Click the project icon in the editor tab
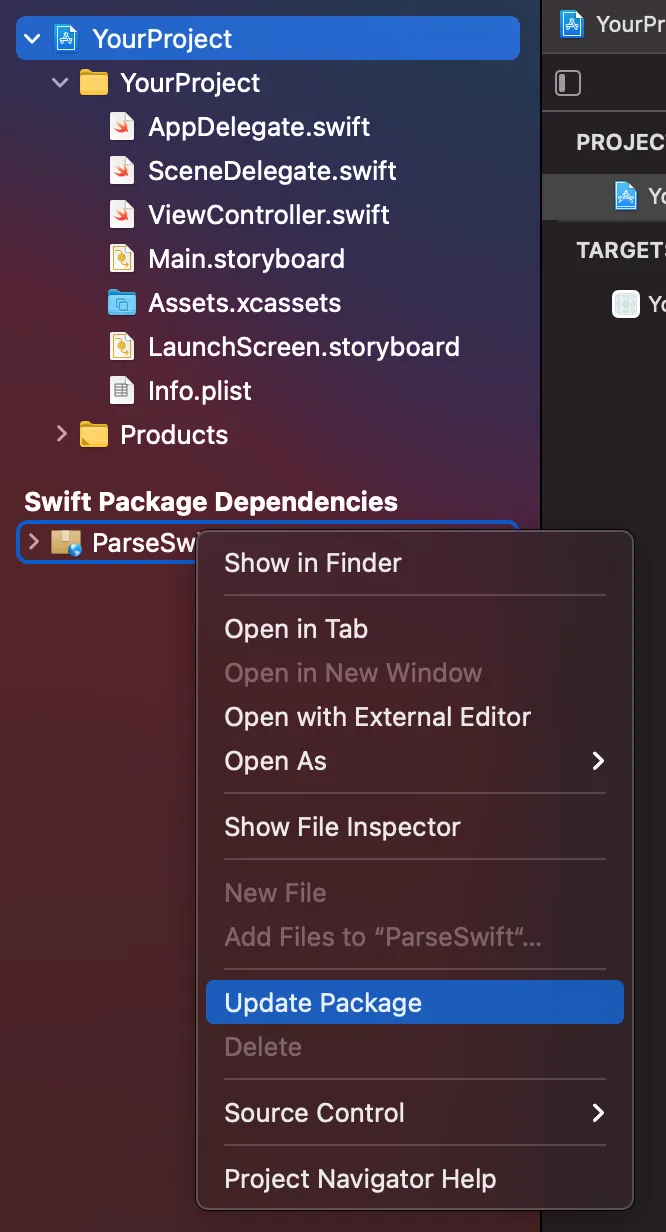The image size is (666, 1232). 572,24
